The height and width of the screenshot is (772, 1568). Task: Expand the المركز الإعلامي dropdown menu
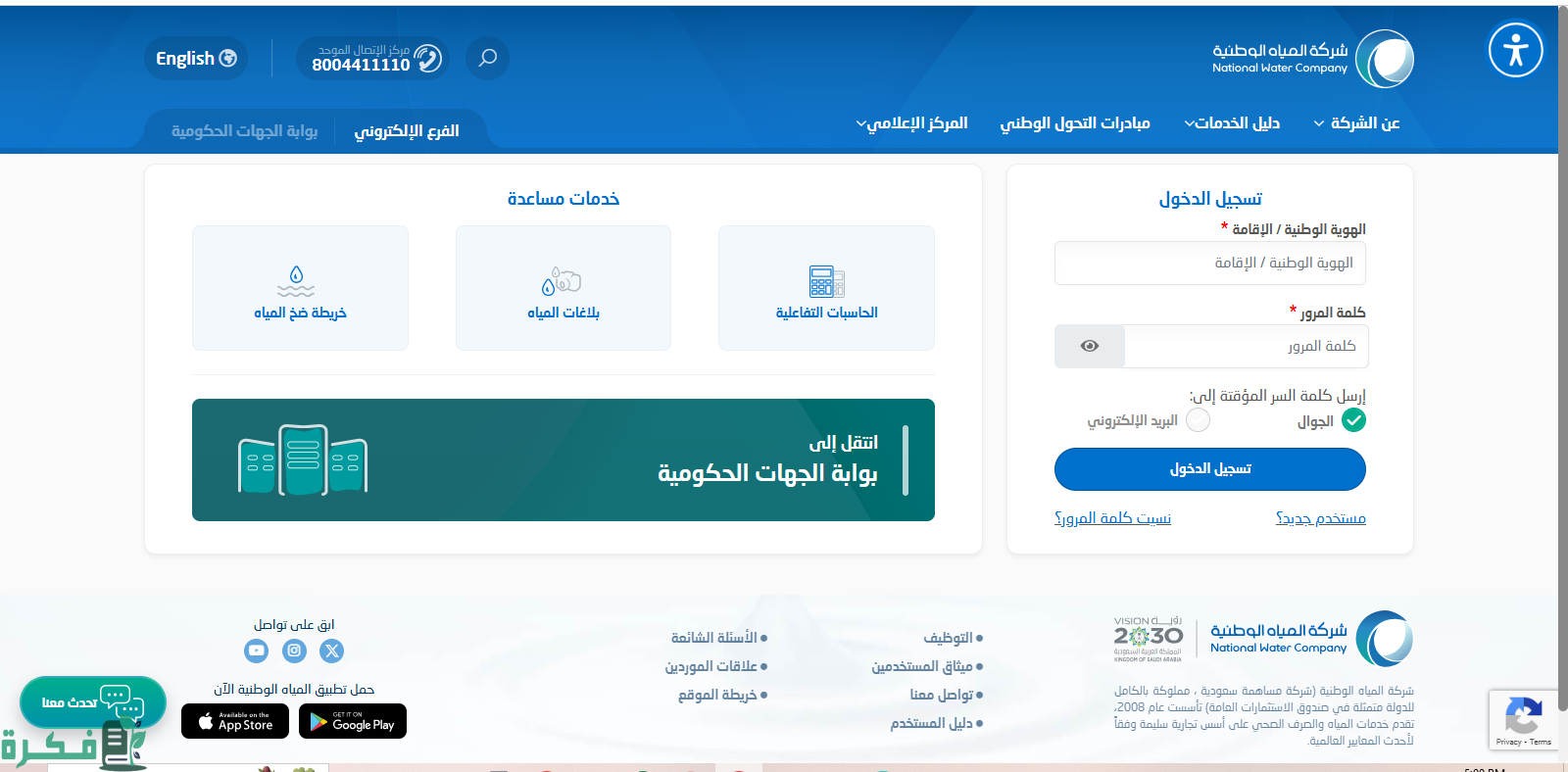911,123
